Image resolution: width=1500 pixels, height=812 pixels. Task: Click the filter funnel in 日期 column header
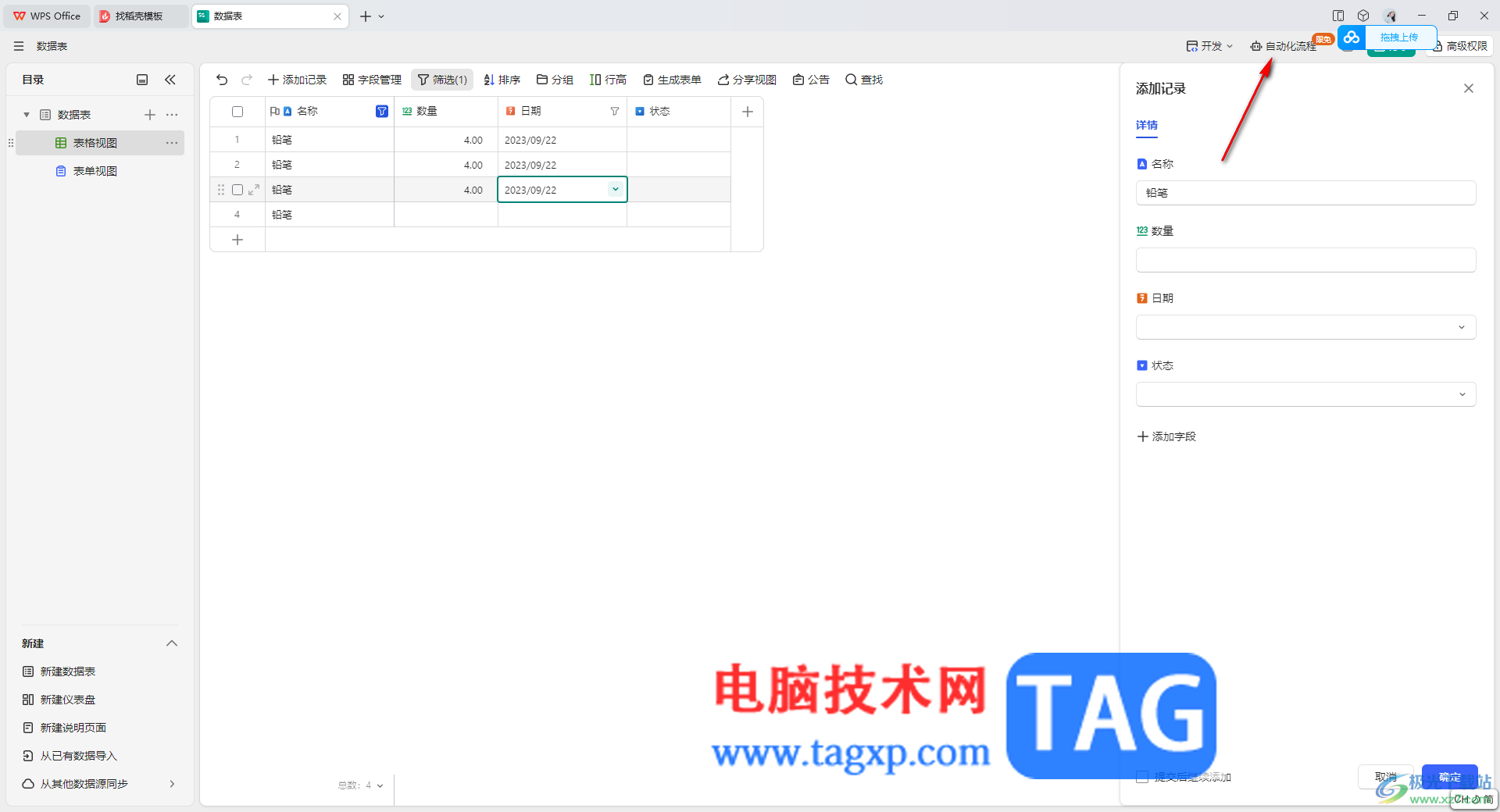pyautogui.click(x=615, y=112)
